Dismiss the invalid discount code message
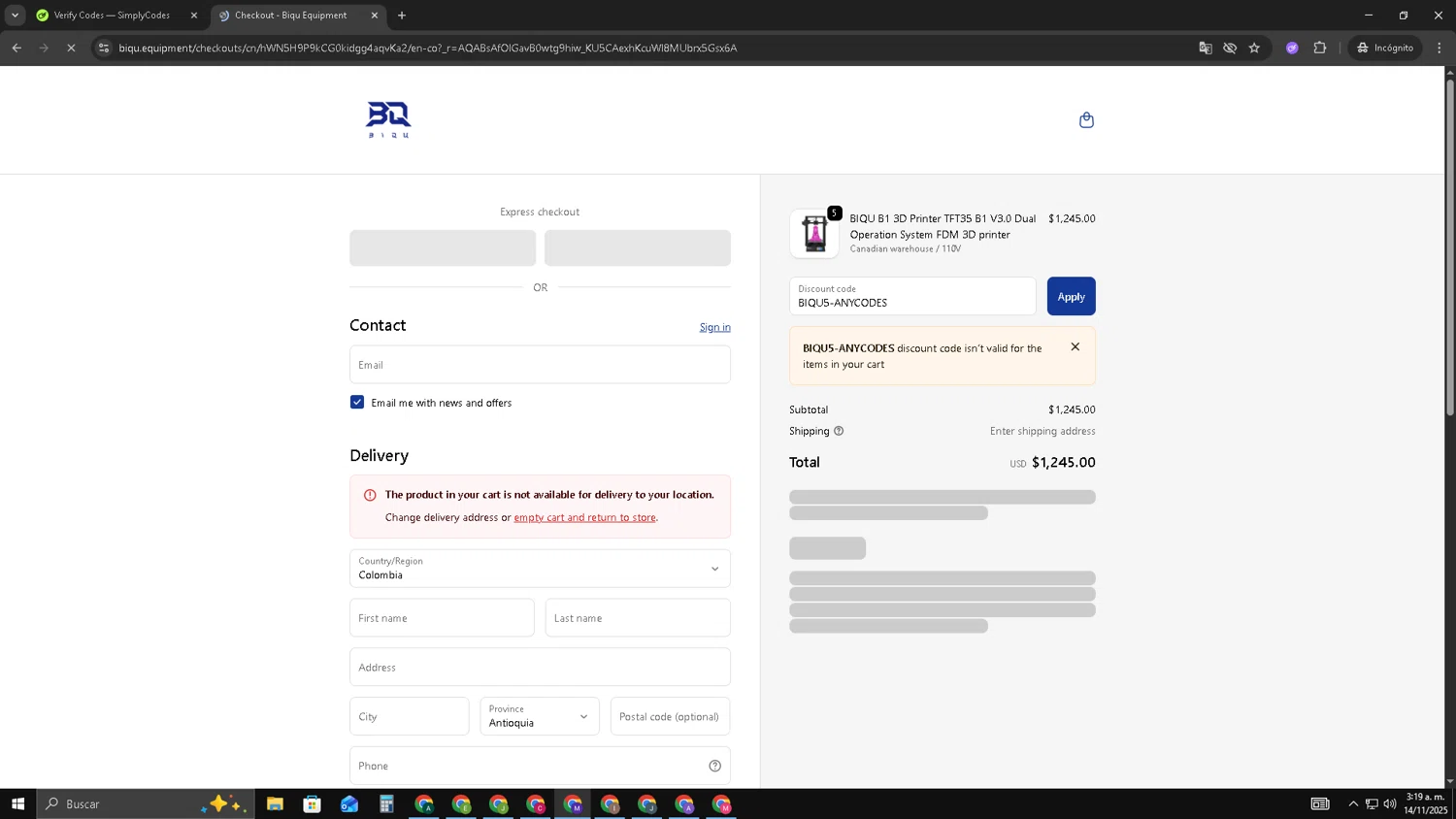 [x=1075, y=346]
